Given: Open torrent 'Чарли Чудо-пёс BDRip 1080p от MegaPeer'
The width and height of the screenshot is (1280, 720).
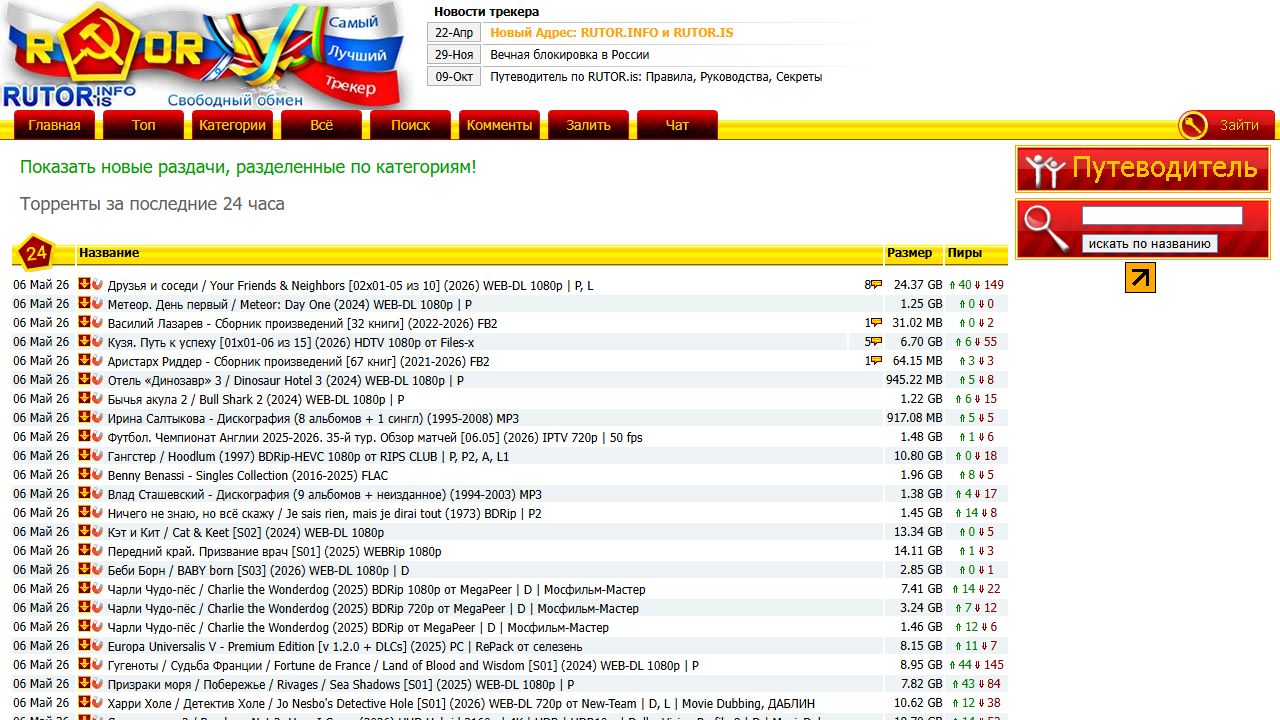Looking at the screenshot, I should click(376, 589).
